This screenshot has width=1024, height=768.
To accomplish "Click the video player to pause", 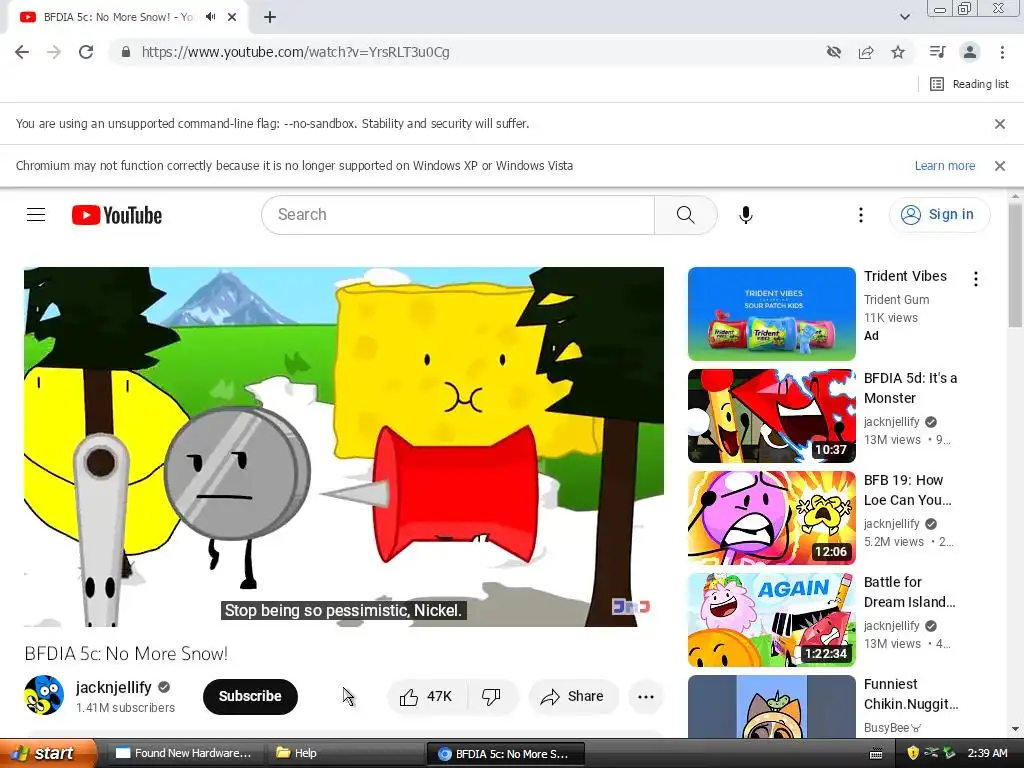I will pos(344,447).
